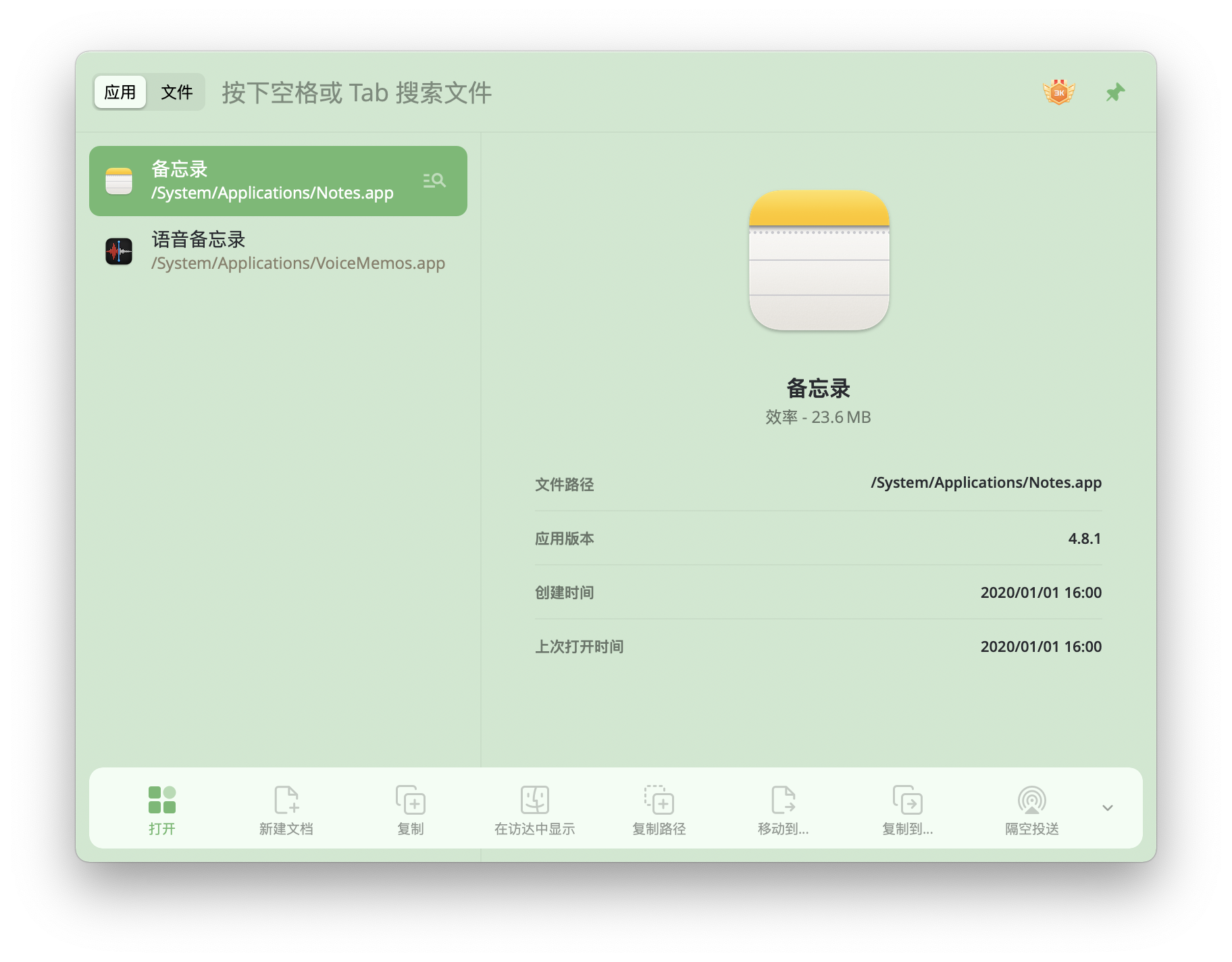1232x962 pixels.
Task: Click the 复制到... copy to icon
Action: pos(908,800)
